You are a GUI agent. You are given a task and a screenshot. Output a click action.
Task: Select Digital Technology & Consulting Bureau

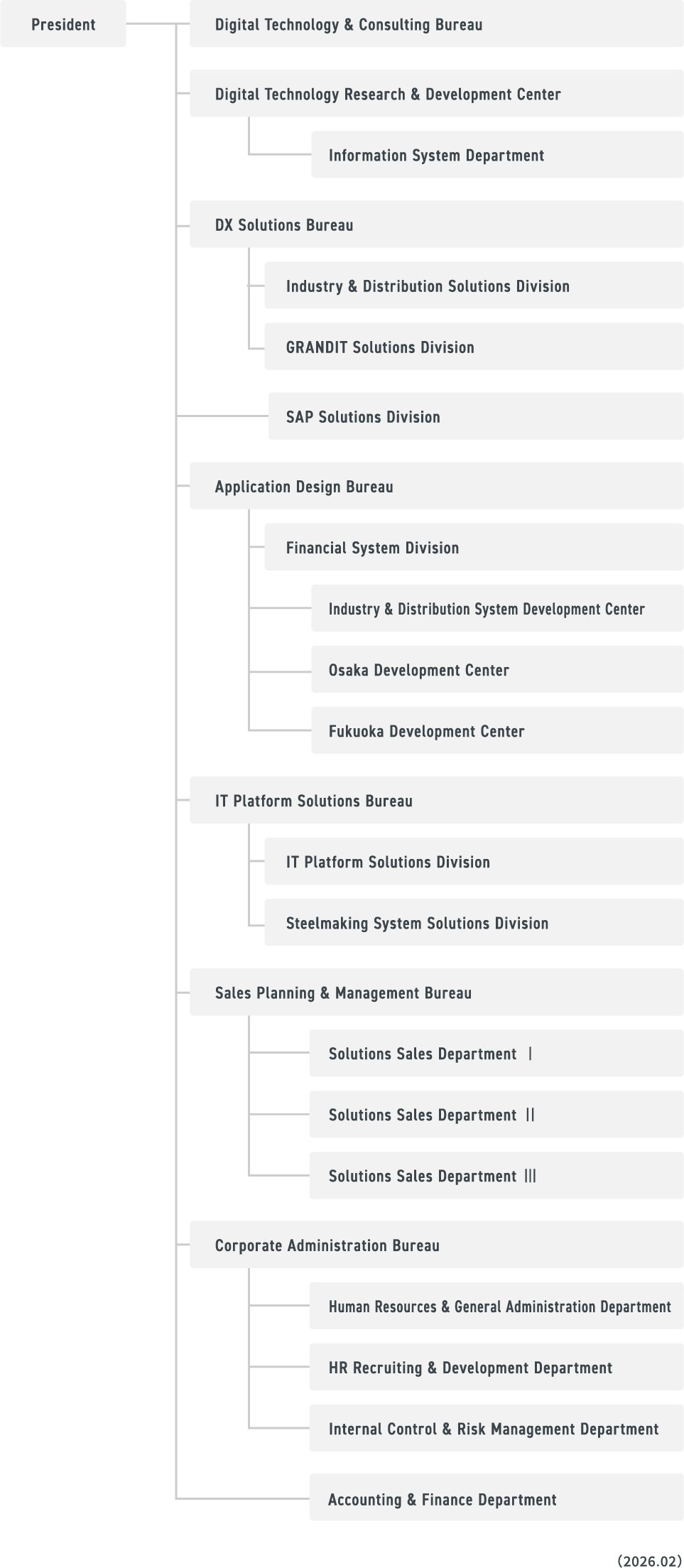pos(435,24)
